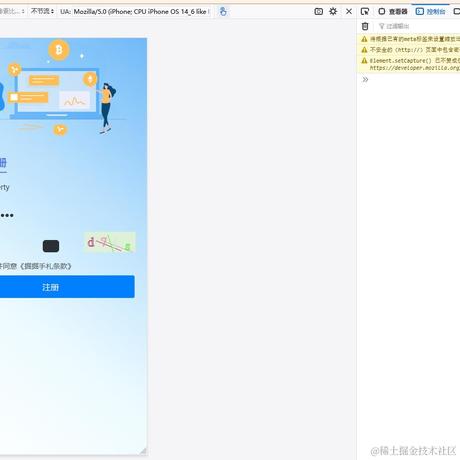Close responsive design mode with X
Screen dimensions: 460x460
tap(349, 11)
